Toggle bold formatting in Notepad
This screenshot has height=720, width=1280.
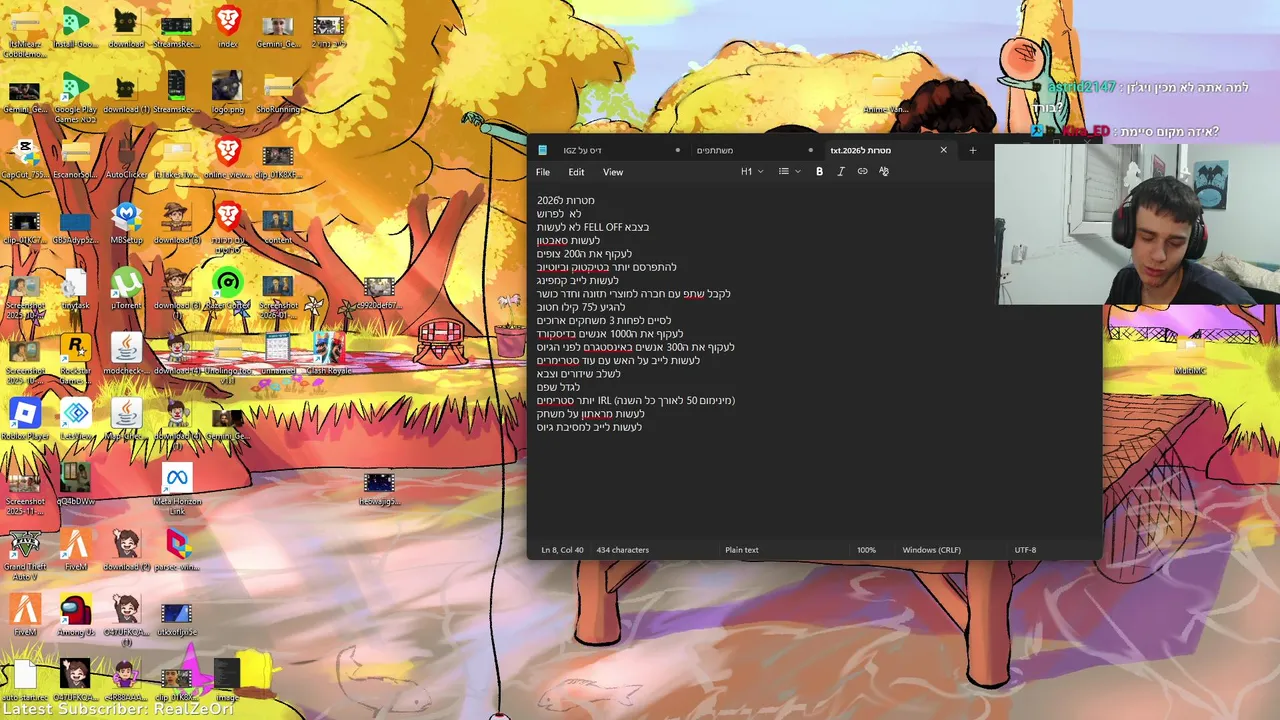(x=819, y=172)
